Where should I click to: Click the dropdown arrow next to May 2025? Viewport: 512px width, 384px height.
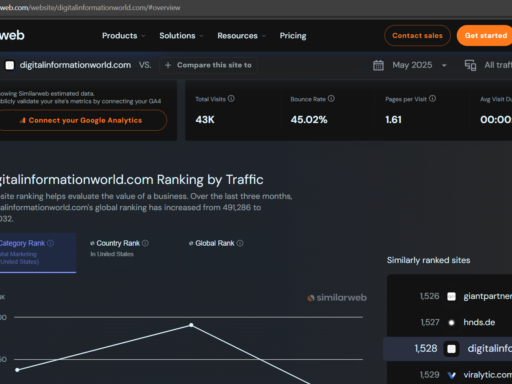tap(444, 66)
